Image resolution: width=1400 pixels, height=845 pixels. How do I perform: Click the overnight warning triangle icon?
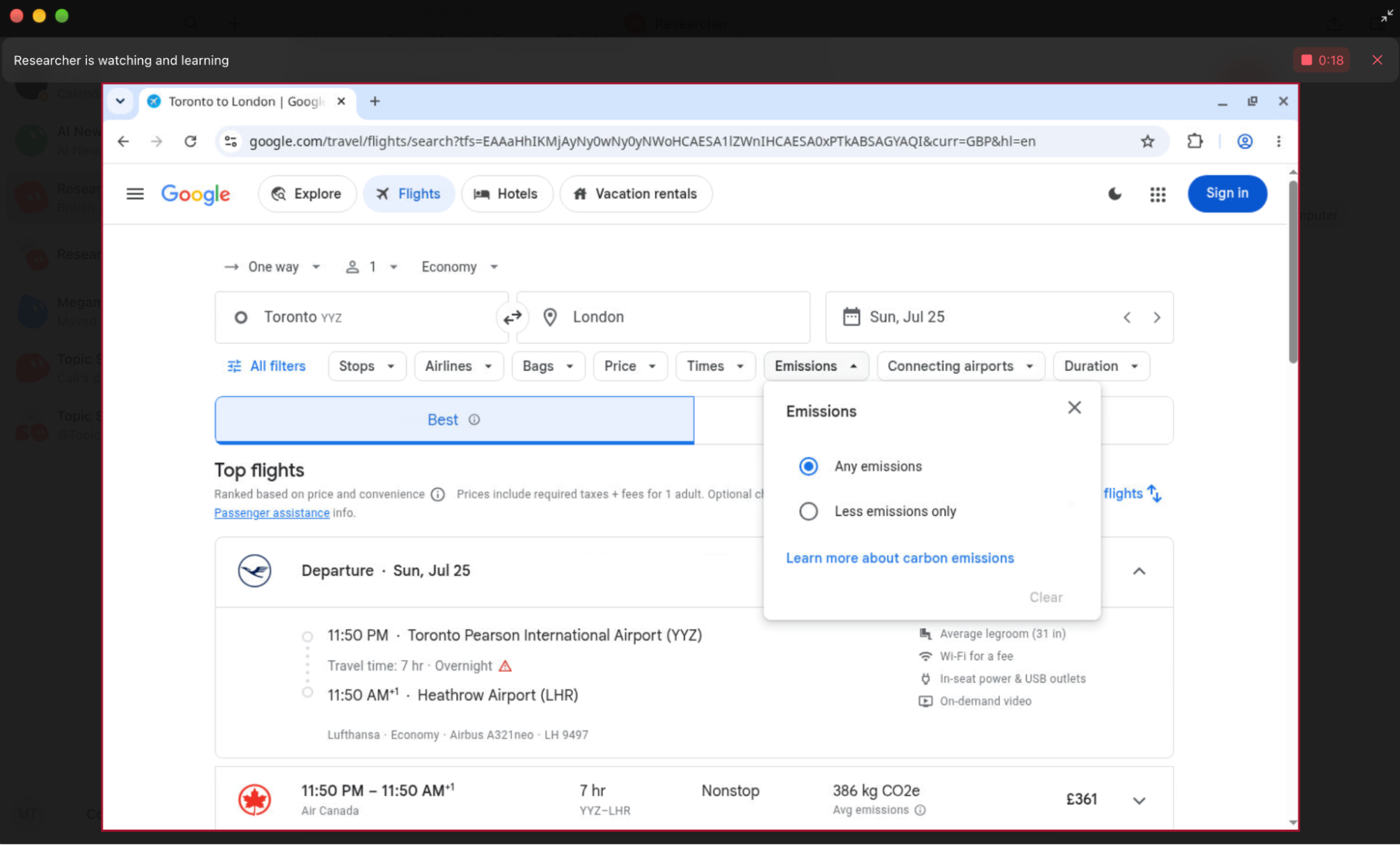pyautogui.click(x=505, y=666)
